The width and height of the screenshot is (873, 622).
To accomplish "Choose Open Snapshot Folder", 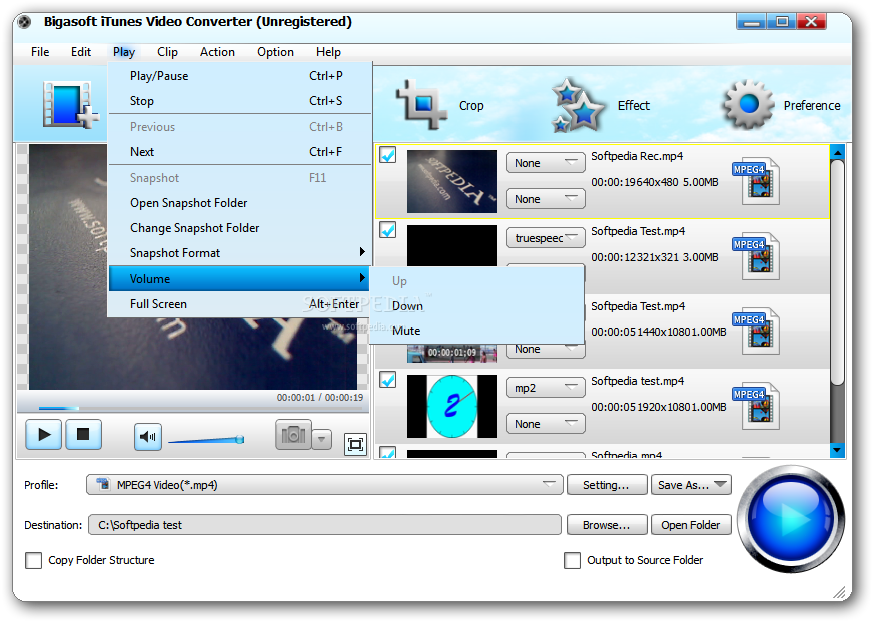I will tap(239, 203).
